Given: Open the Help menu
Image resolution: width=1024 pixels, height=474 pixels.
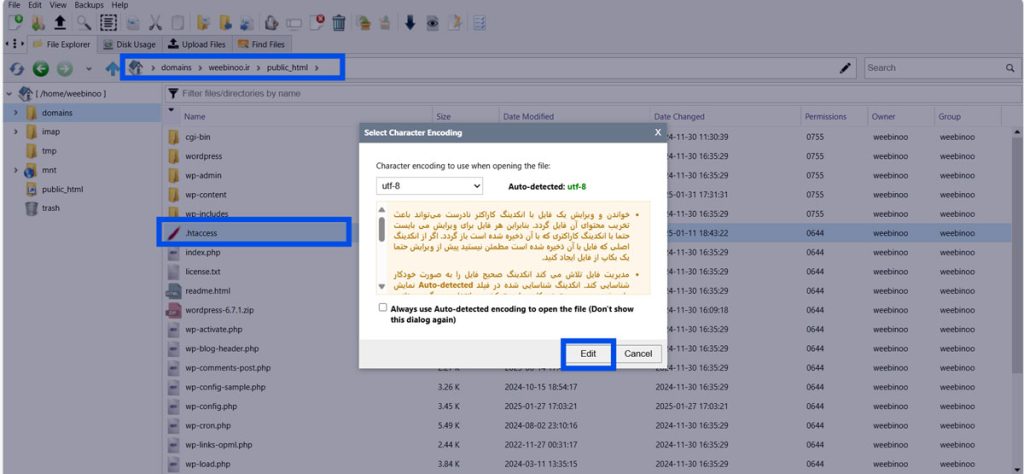Looking at the screenshot, I should tap(120, 5).
